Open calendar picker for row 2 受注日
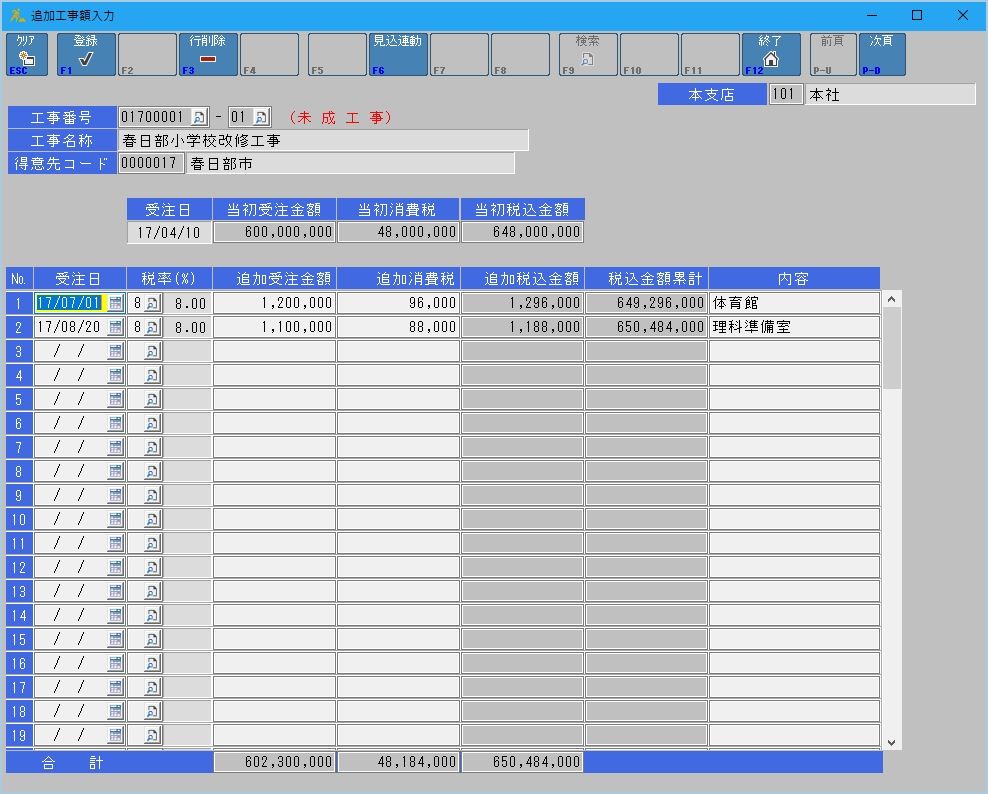Image resolution: width=988 pixels, height=794 pixels. point(115,327)
